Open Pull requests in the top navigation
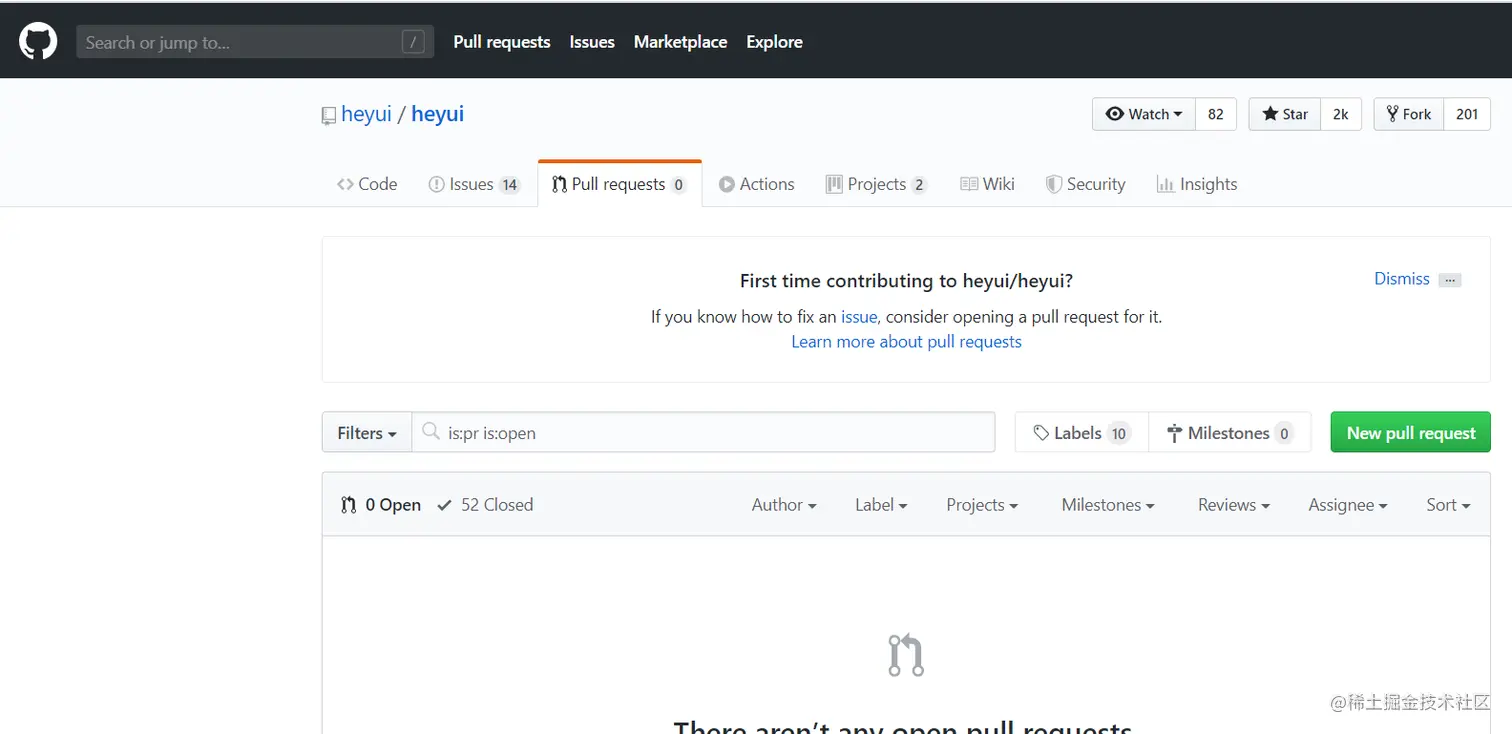 pos(502,42)
